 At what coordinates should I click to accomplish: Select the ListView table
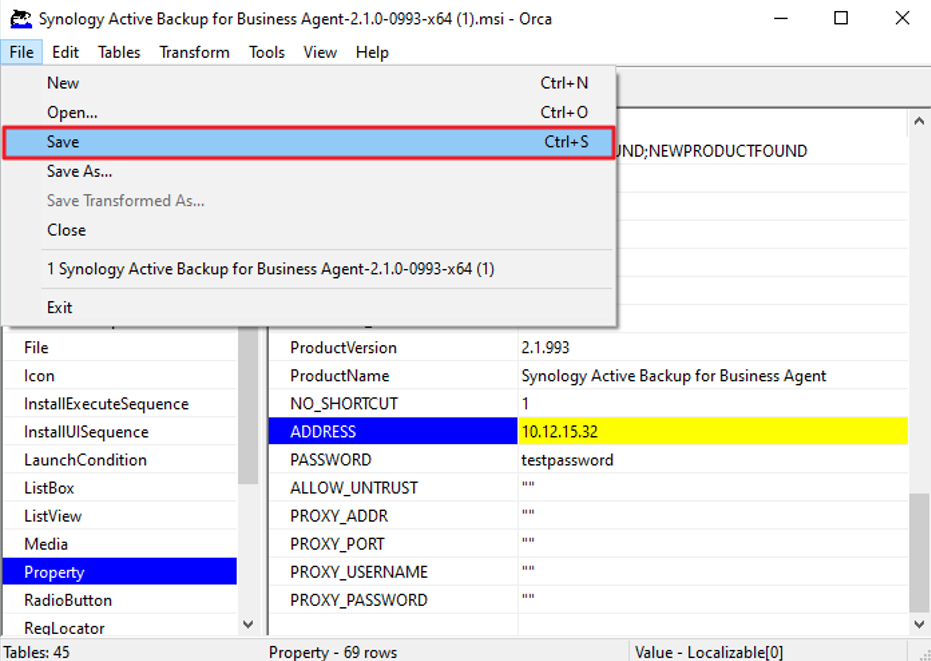click(120, 516)
